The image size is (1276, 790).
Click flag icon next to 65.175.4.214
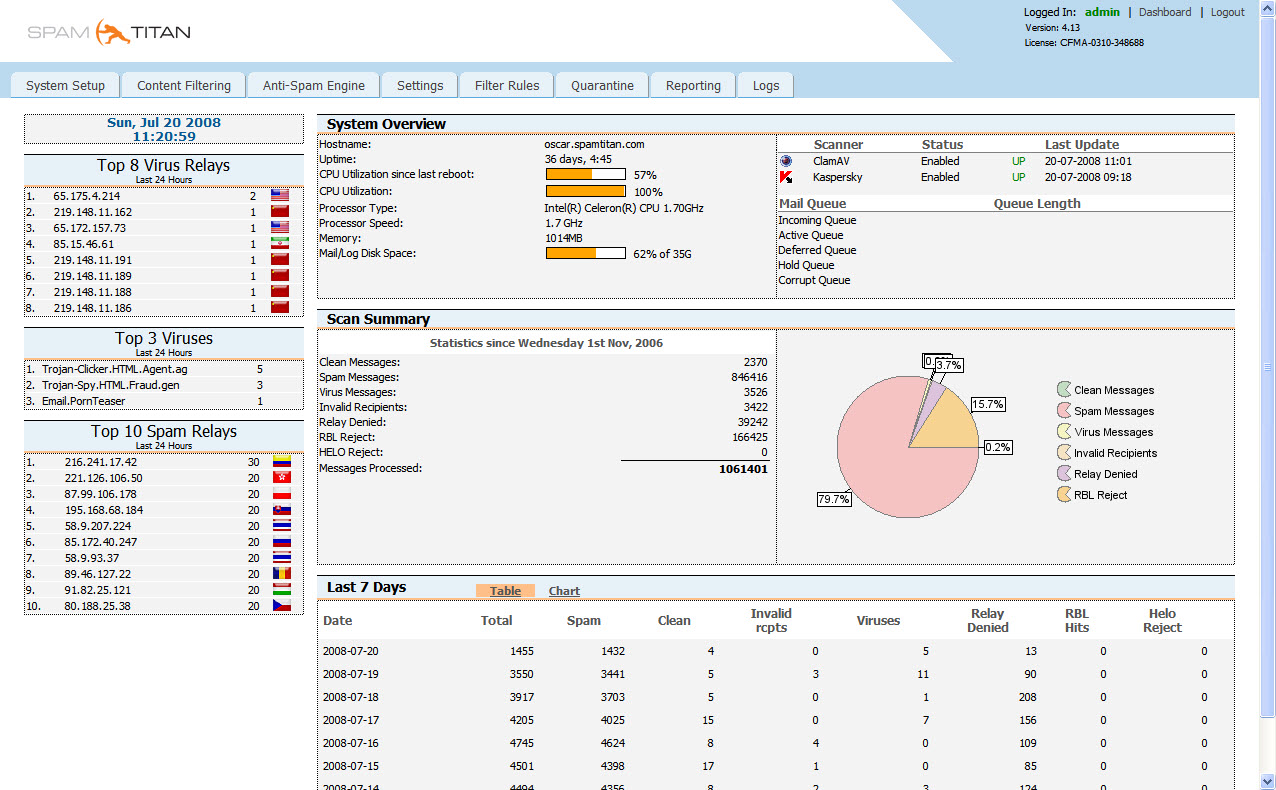click(280, 196)
